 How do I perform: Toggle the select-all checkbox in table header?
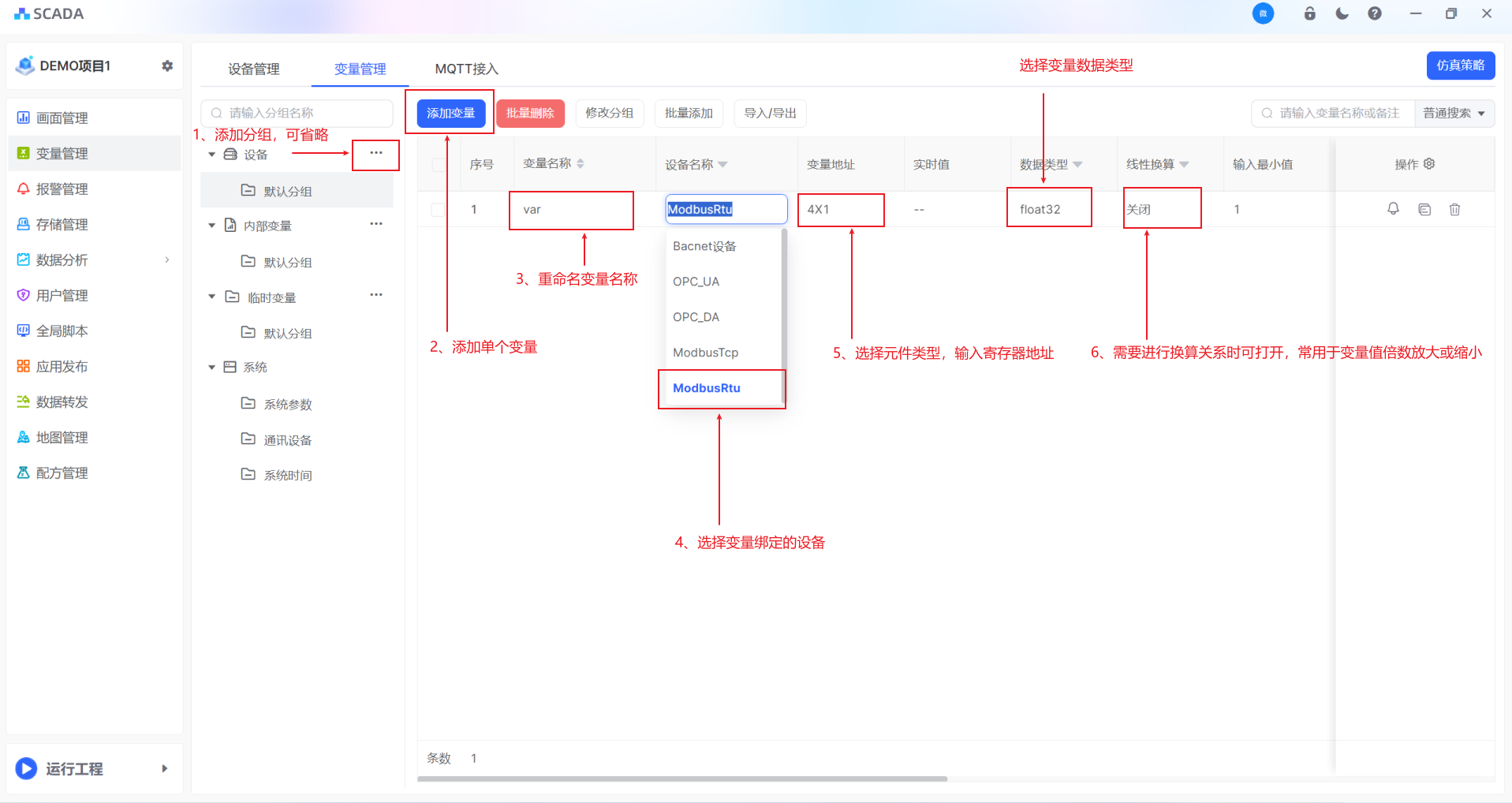click(438, 165)
